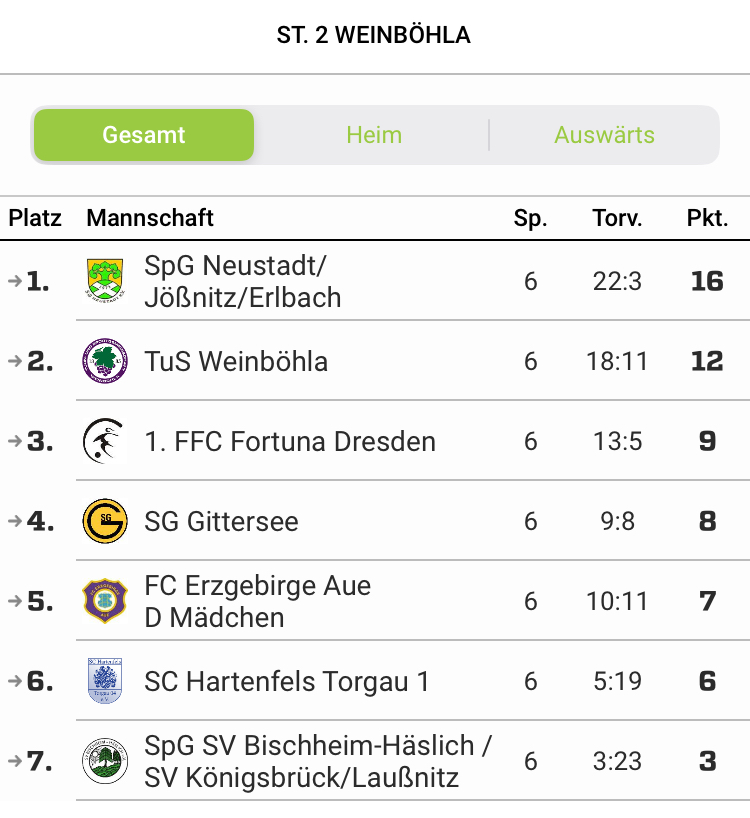
Task: Click the trend arrow beside rank 7
Action: coord(14,761)
